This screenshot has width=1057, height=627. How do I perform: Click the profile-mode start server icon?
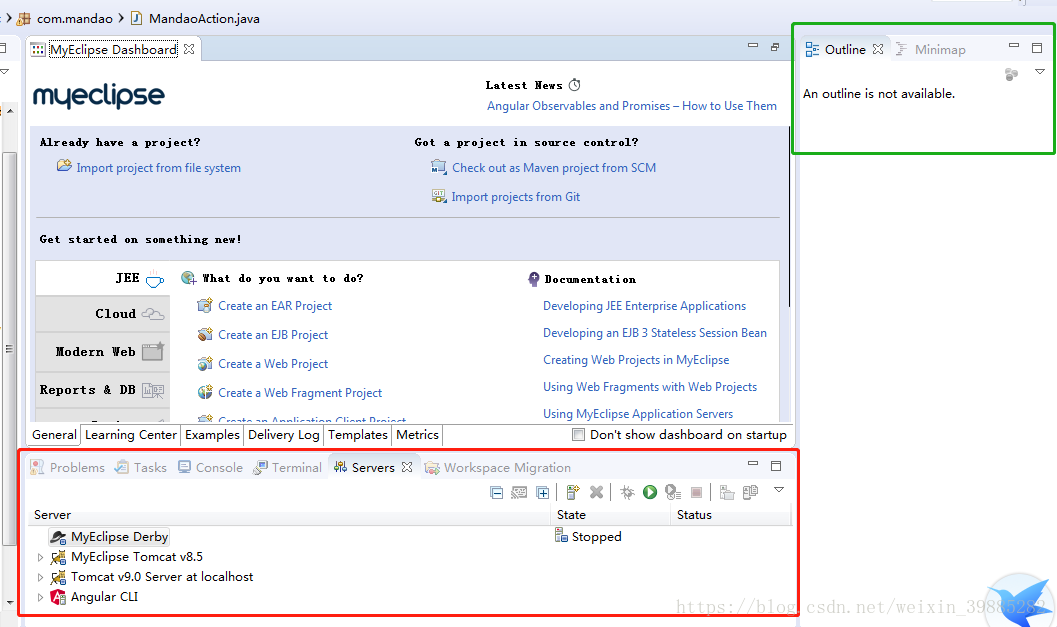pyautogui.click(x=673, y=492)
